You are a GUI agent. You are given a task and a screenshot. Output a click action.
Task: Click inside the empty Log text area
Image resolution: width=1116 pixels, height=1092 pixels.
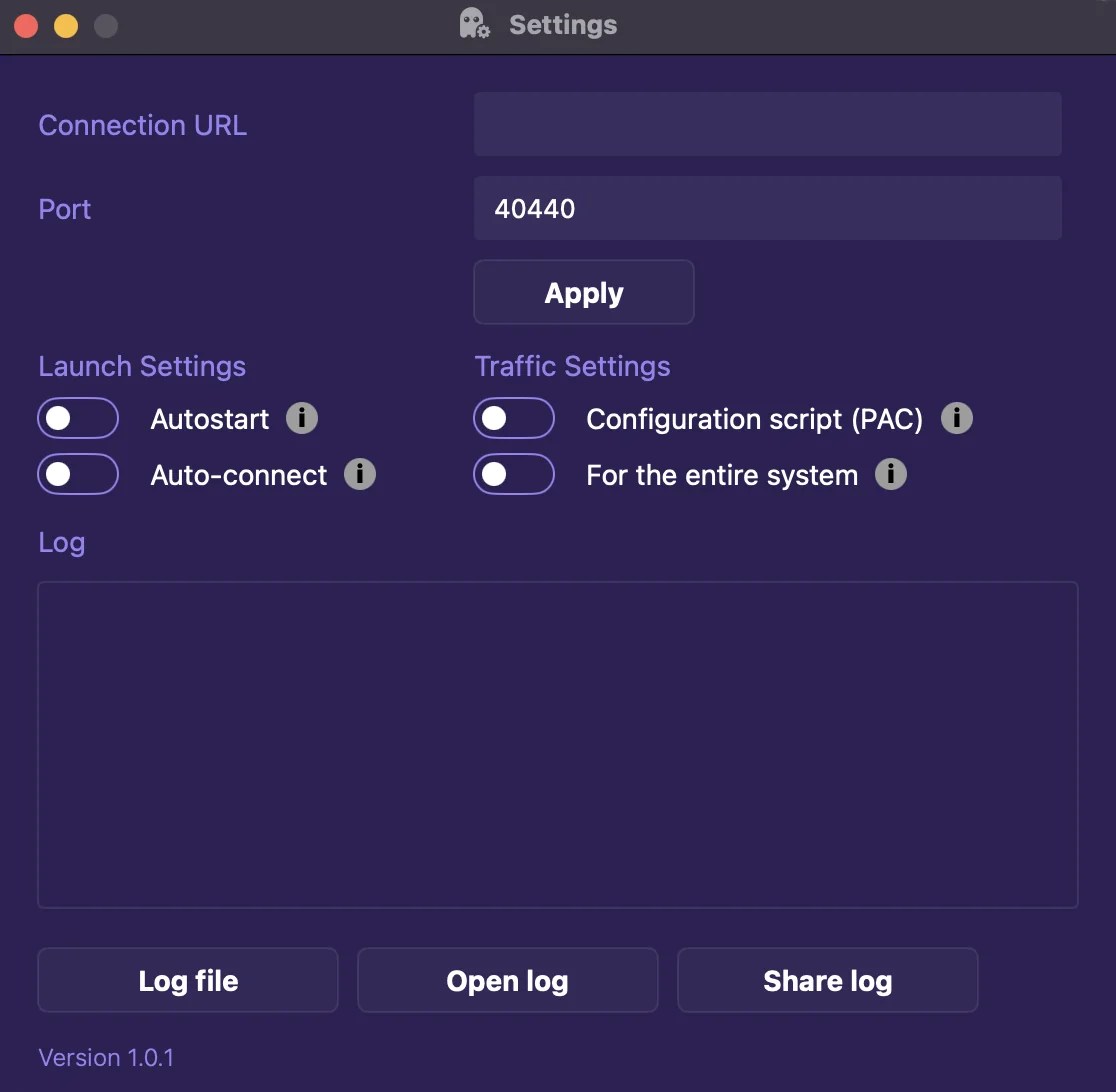coord(557,745)
